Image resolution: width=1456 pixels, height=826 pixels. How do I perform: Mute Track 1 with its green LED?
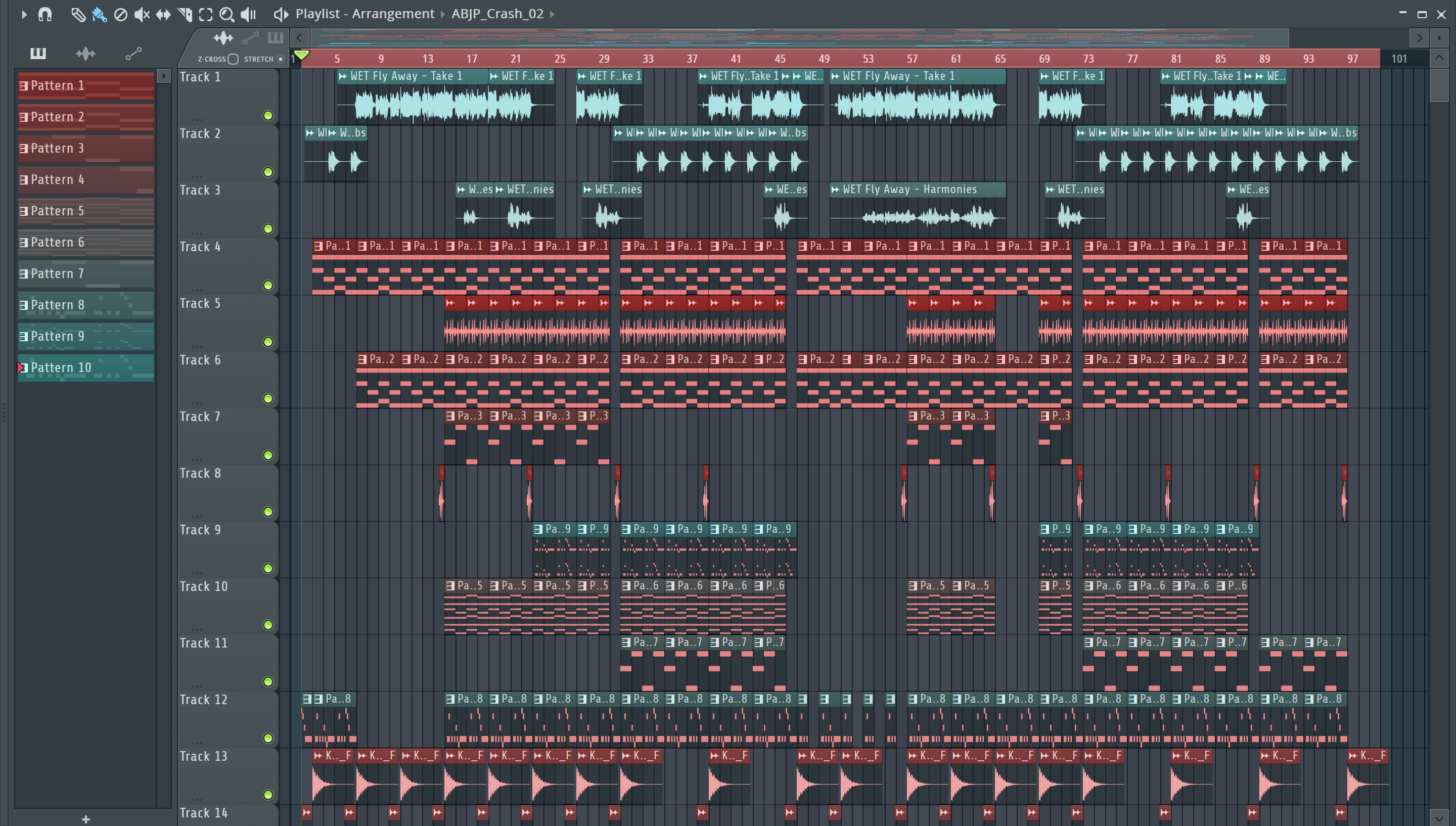point(268,116)
